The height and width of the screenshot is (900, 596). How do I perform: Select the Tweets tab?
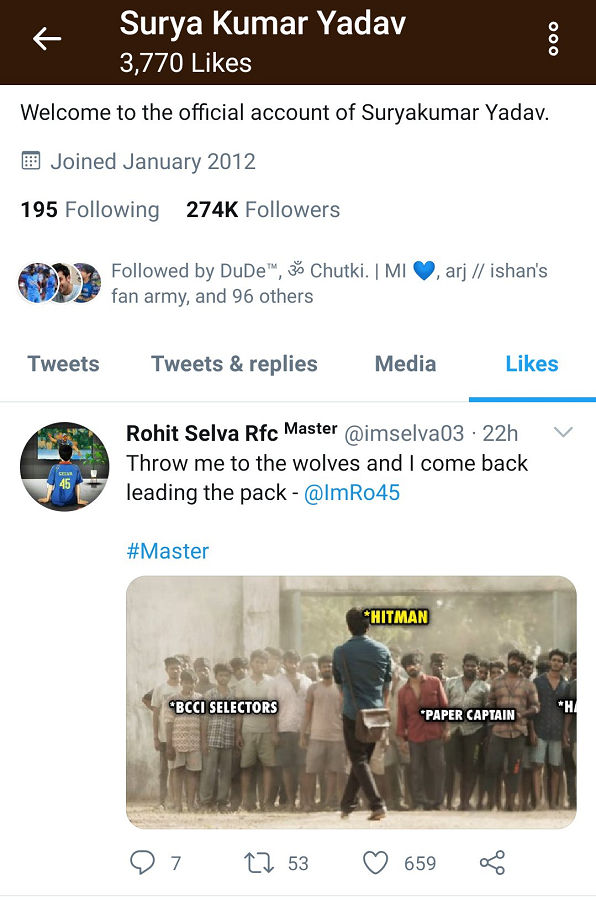pos(63,364)
